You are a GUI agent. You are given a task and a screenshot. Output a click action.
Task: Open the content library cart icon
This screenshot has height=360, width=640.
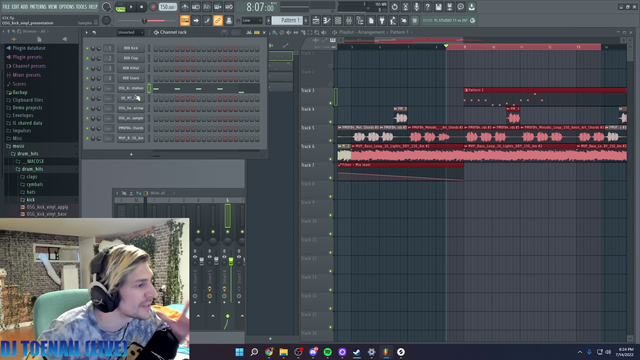415,20
